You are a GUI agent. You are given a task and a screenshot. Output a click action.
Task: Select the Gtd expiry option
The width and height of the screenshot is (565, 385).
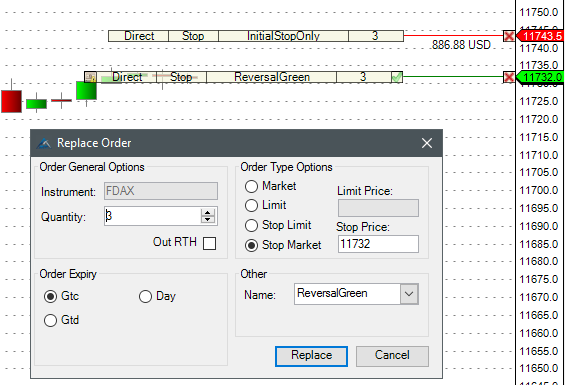click(50, 320)
